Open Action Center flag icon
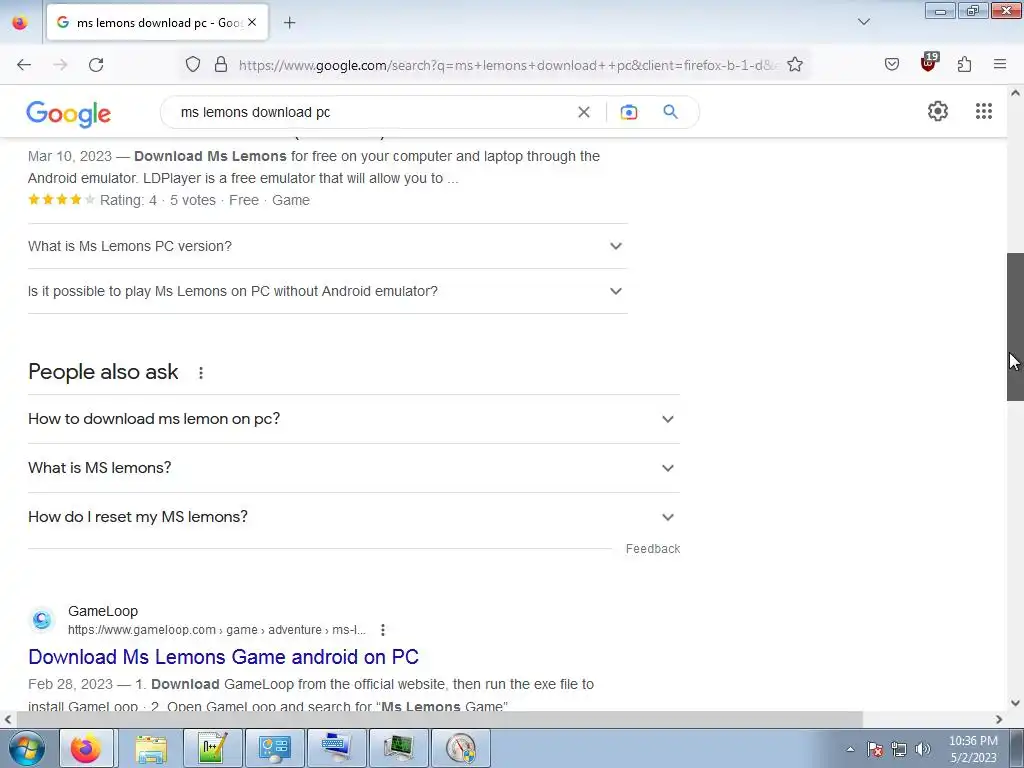The image size is (1024, 768). (x=875, y=749)
